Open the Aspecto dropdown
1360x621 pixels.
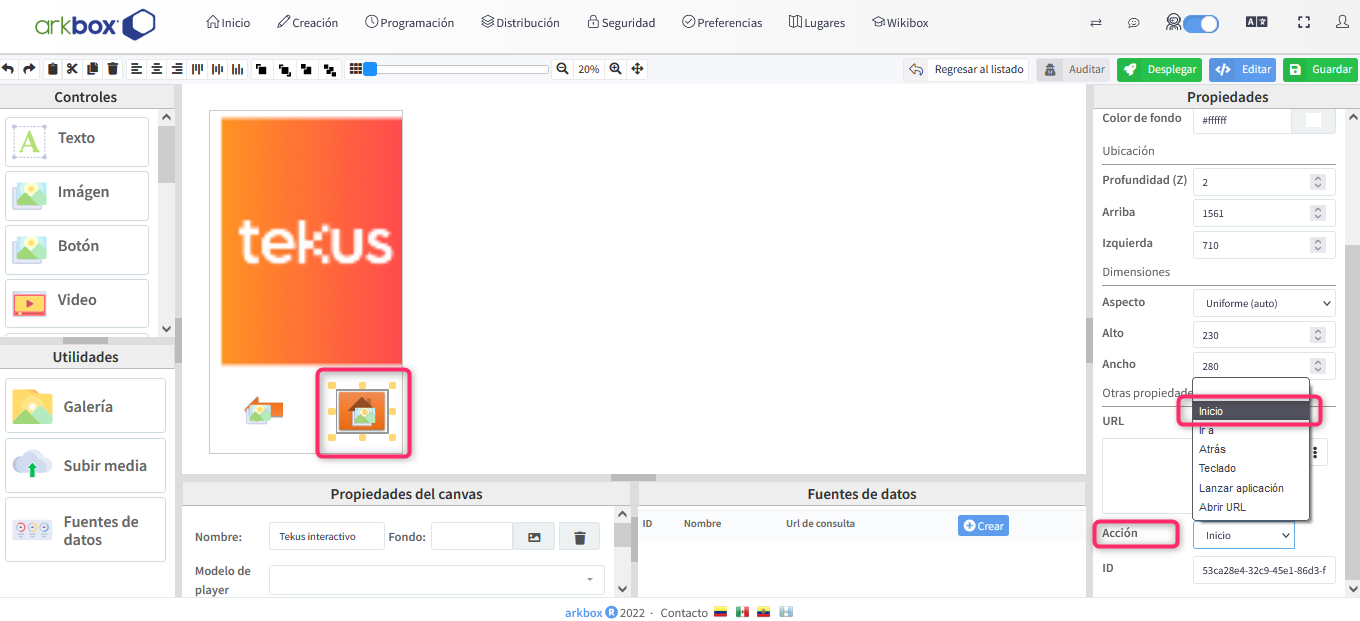point(1264,303)
